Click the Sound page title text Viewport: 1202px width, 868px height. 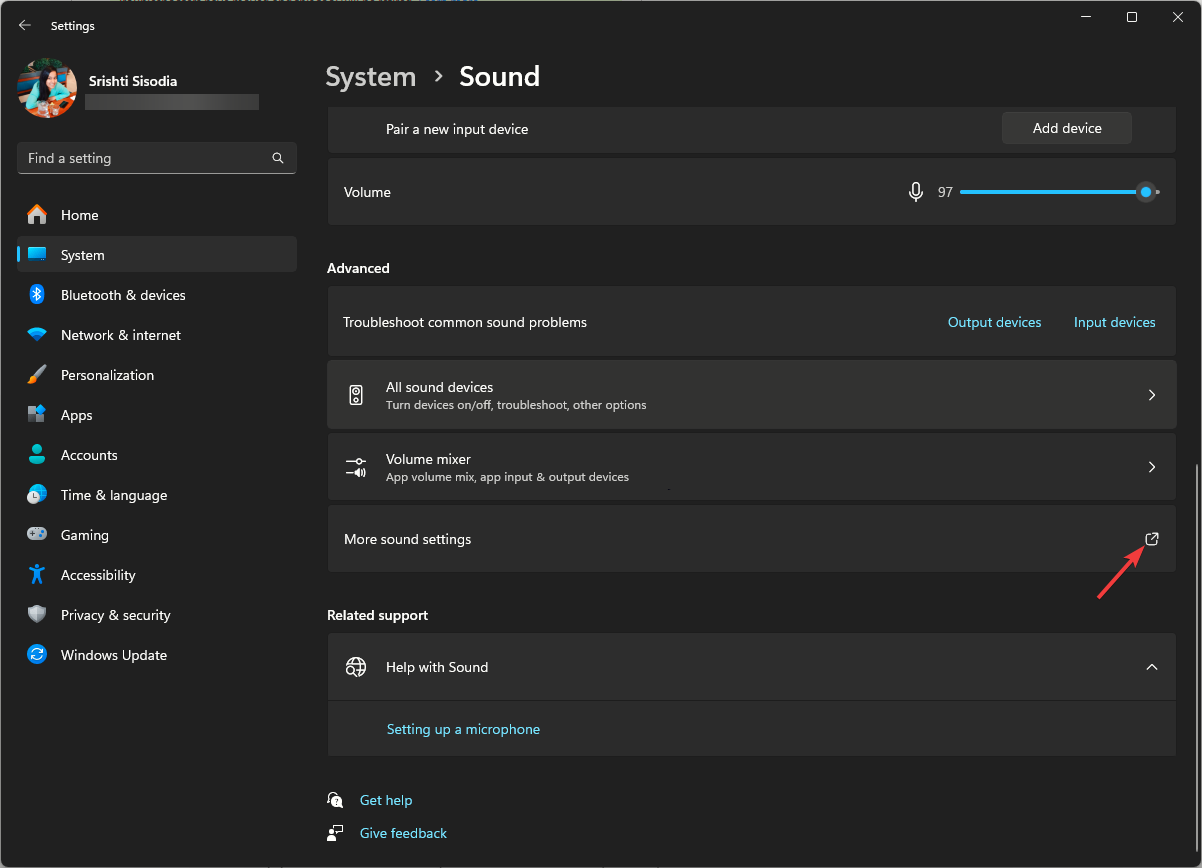pyautogui.click(x=499, y=77)
